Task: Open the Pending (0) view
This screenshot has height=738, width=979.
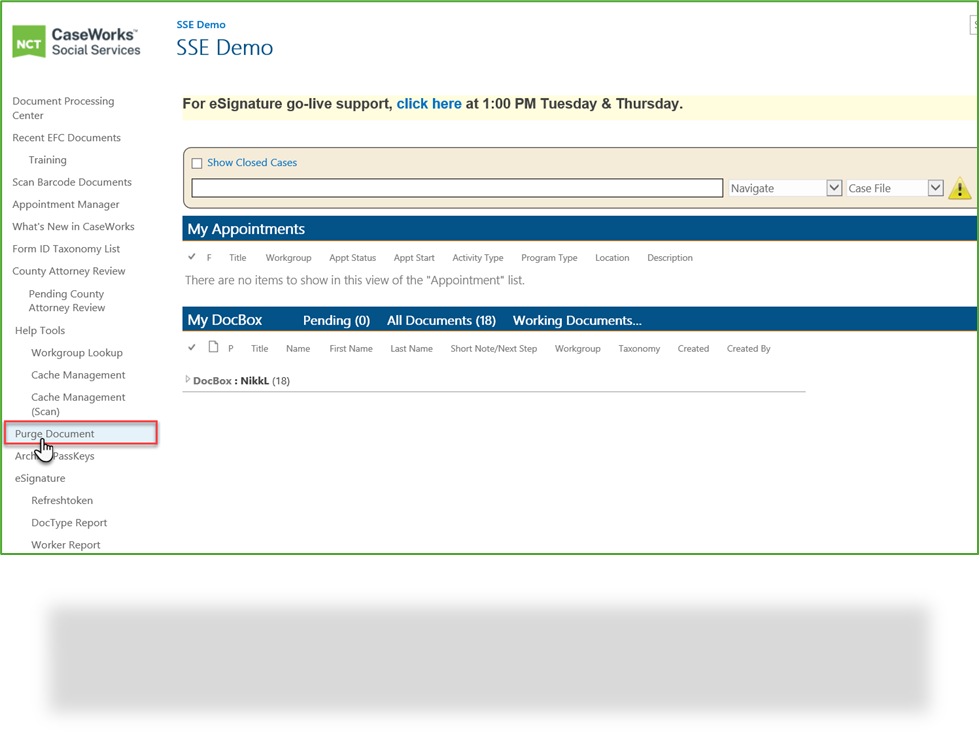Action: pyautogui.click(x=337, y=320)
